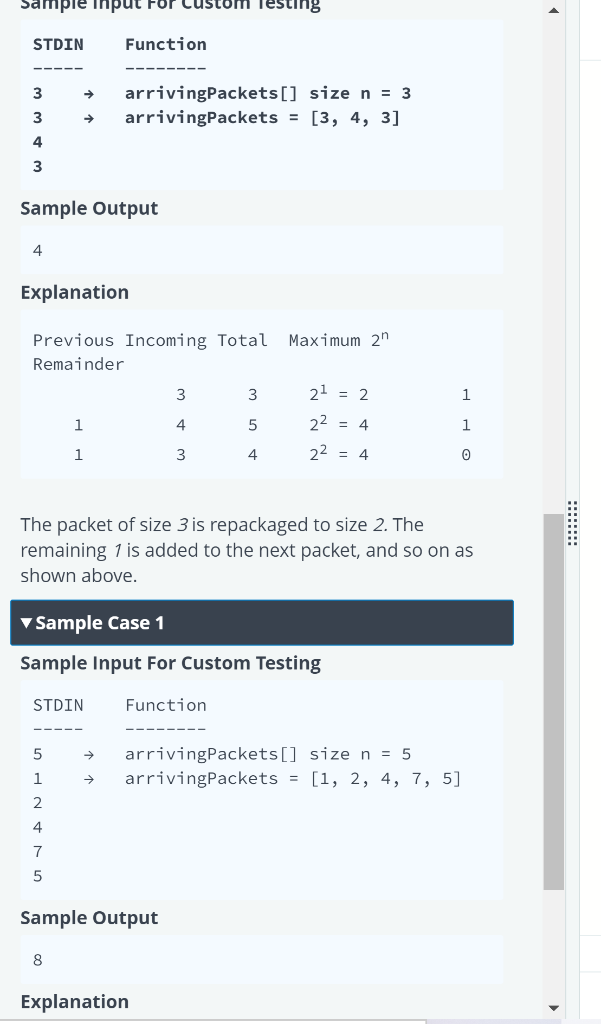Image resolution: width=601 pixels, height=1024 pixels.
Task: Click the first Sample Output heading
Action: point(89,208)
